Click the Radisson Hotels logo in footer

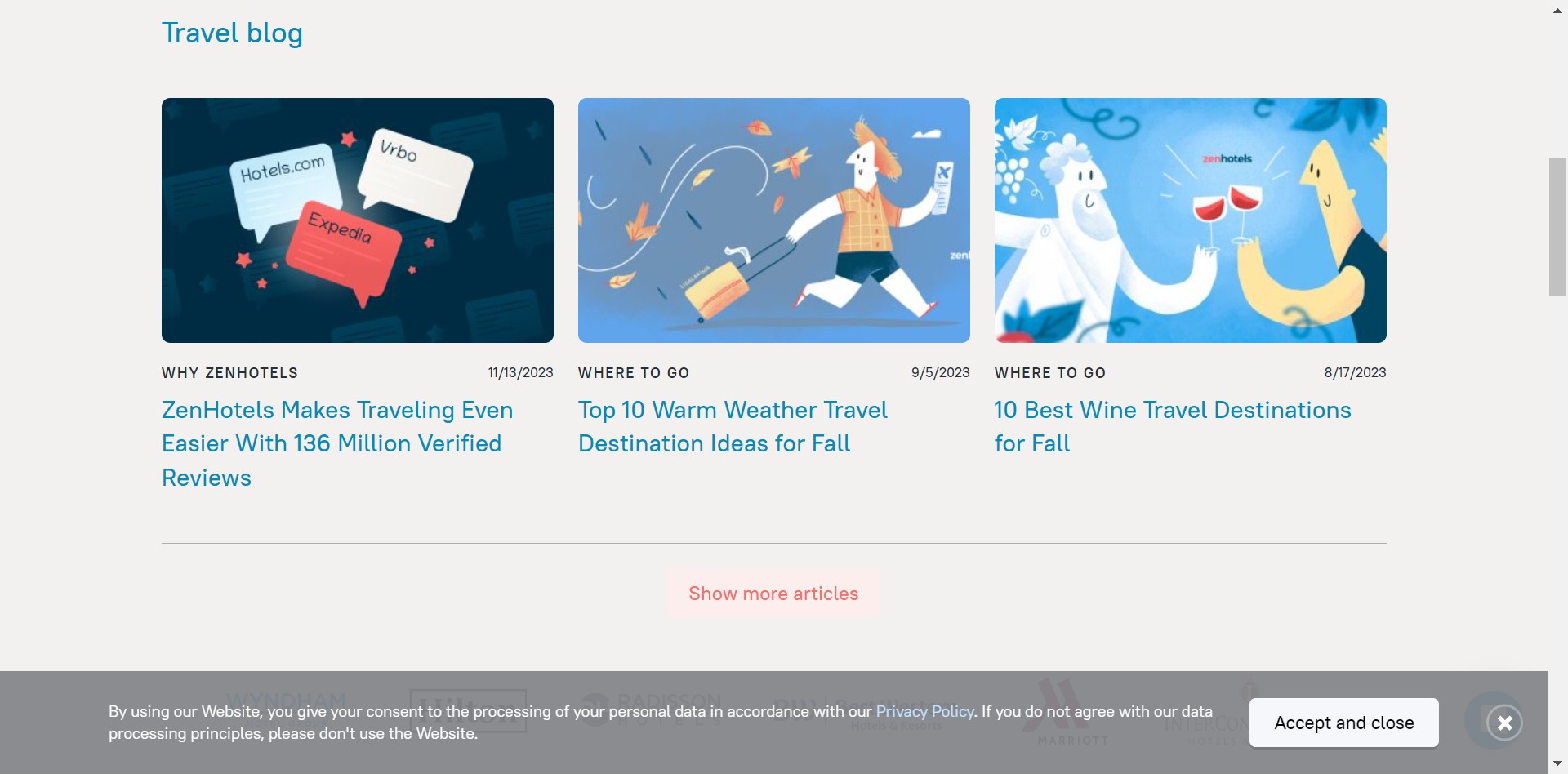pyautogui.click(x=653, y=709)
